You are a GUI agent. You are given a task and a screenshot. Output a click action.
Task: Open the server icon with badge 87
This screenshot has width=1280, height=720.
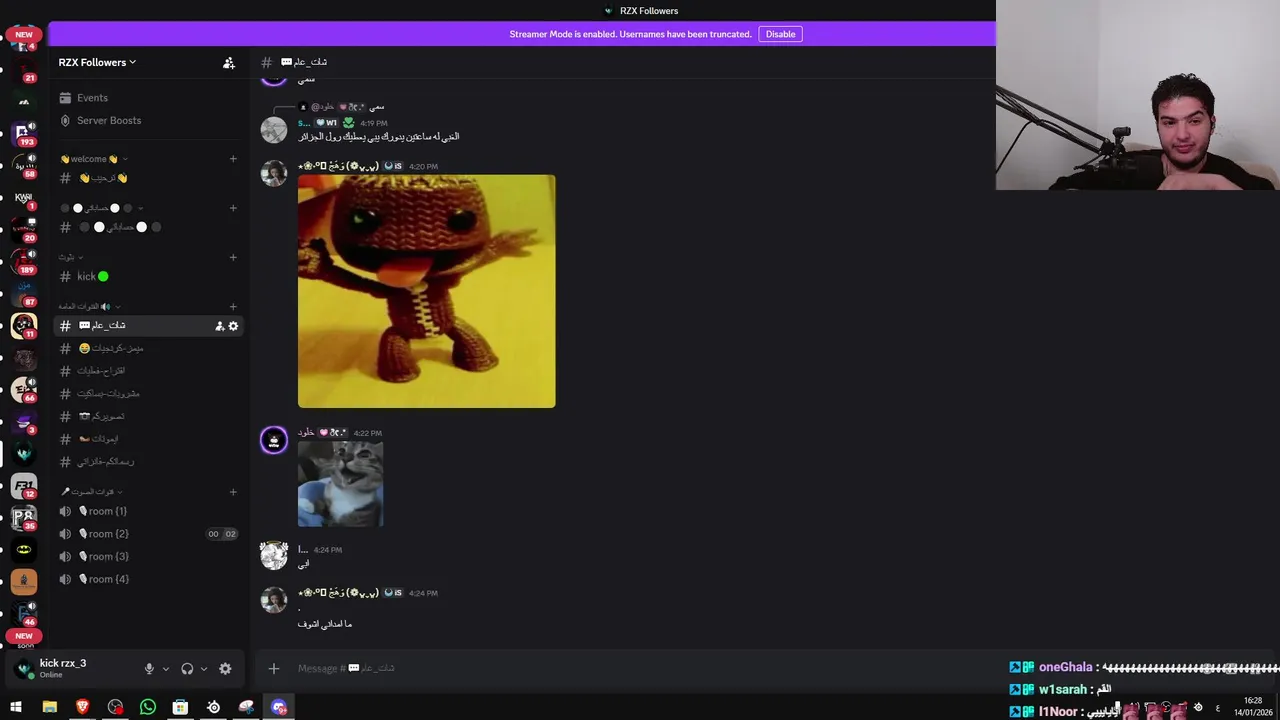24,293
